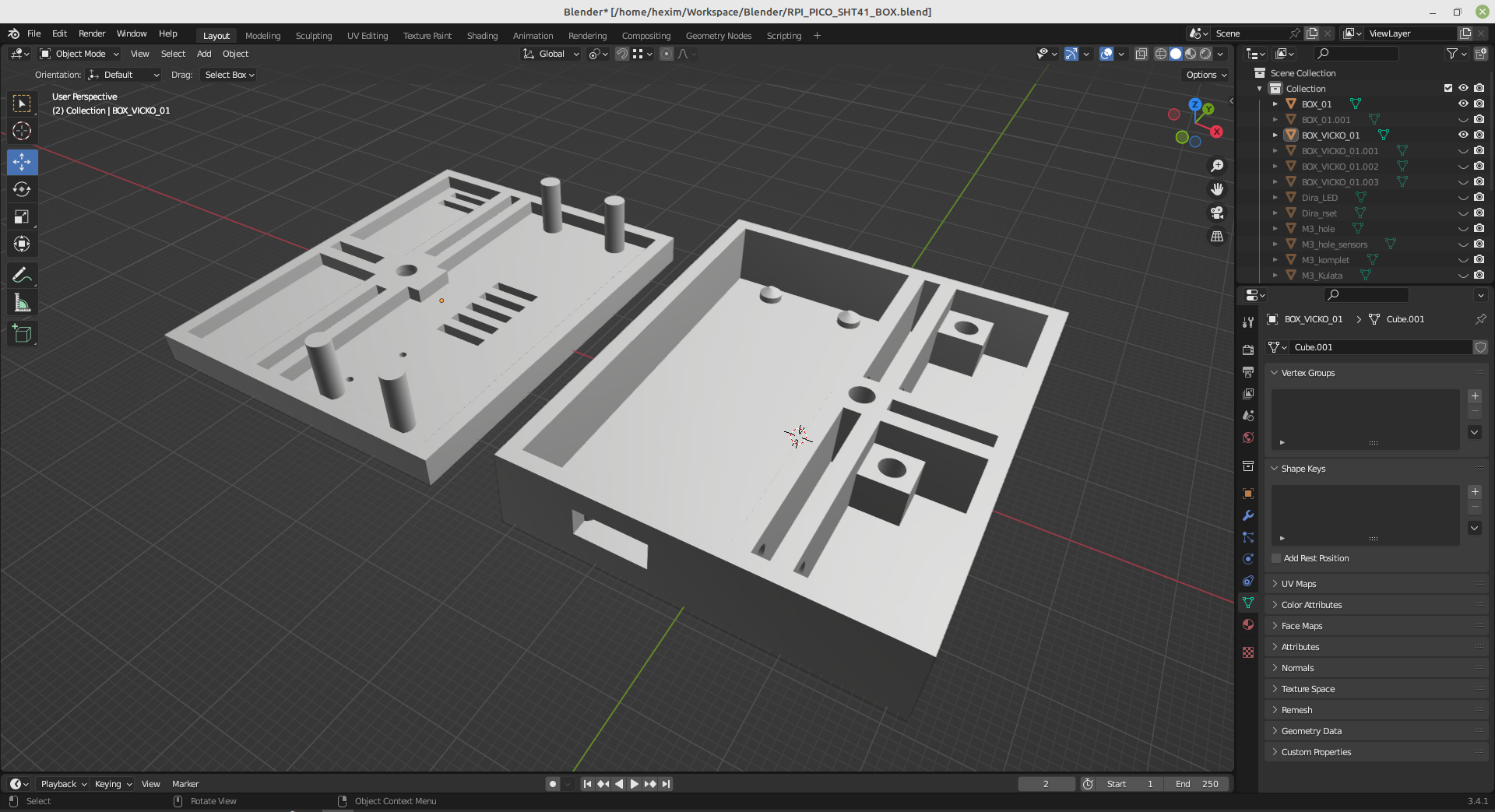1495x812 pixels.
Task: Select the Cursor tool in toolbar
Action: click(x=22, y=131)
